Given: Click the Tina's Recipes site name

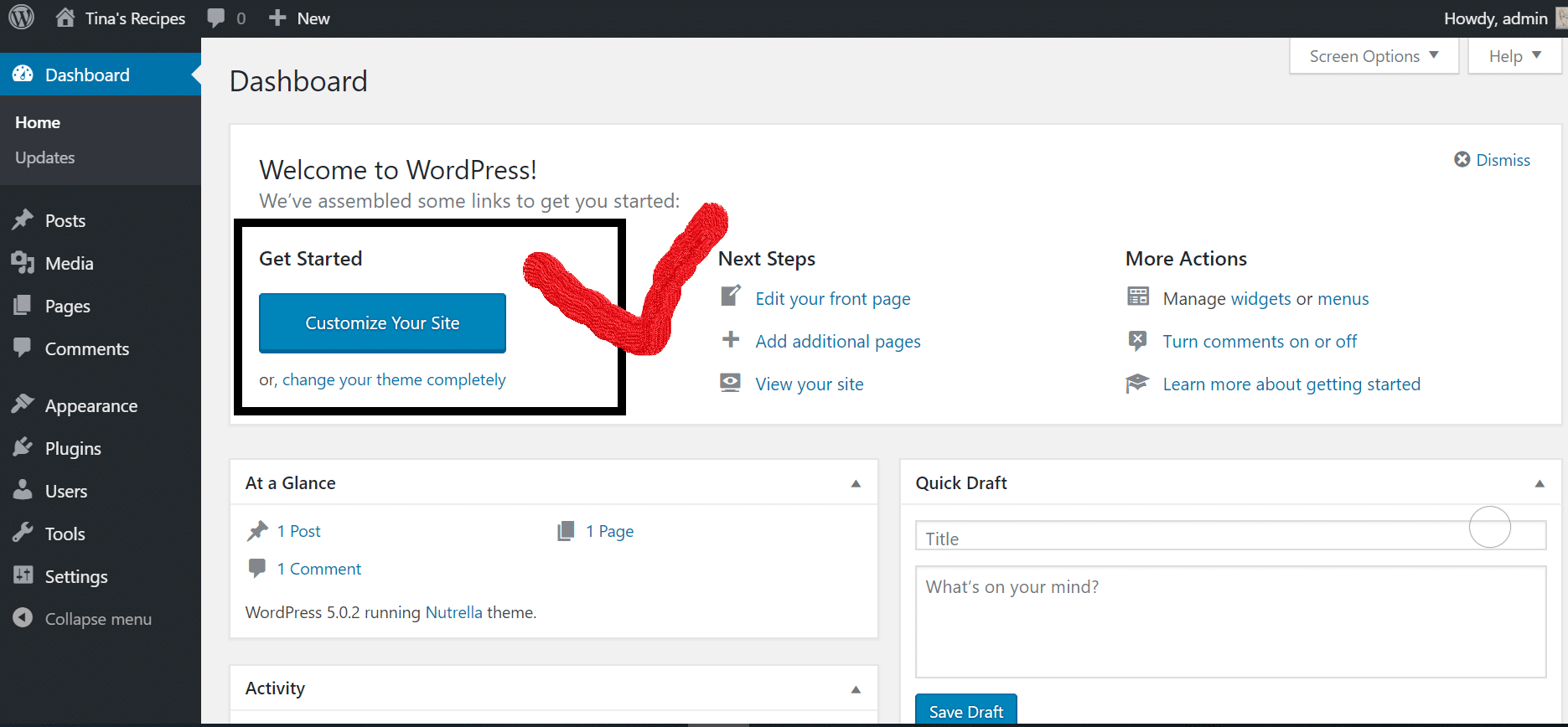Looking at the screenshot, I should point(135,18).
